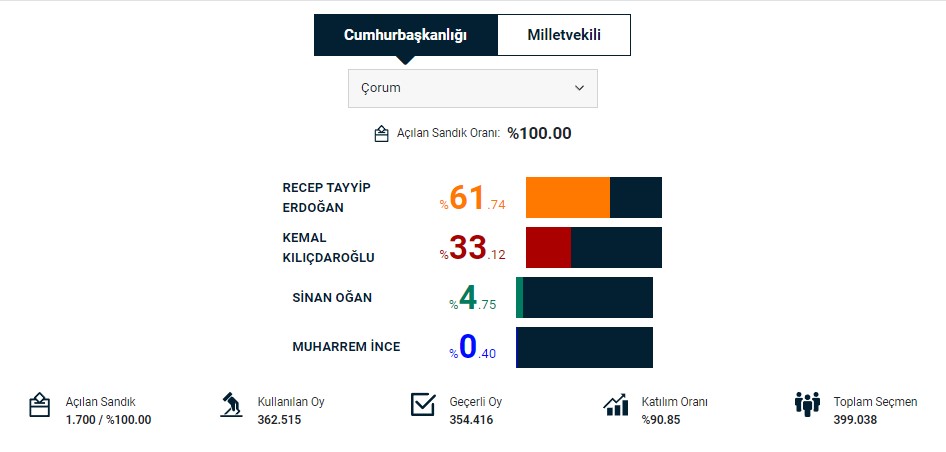The image size is (946, 452).
Task: Switch to the Milletvekili tab
Action: tap(563, 35)
